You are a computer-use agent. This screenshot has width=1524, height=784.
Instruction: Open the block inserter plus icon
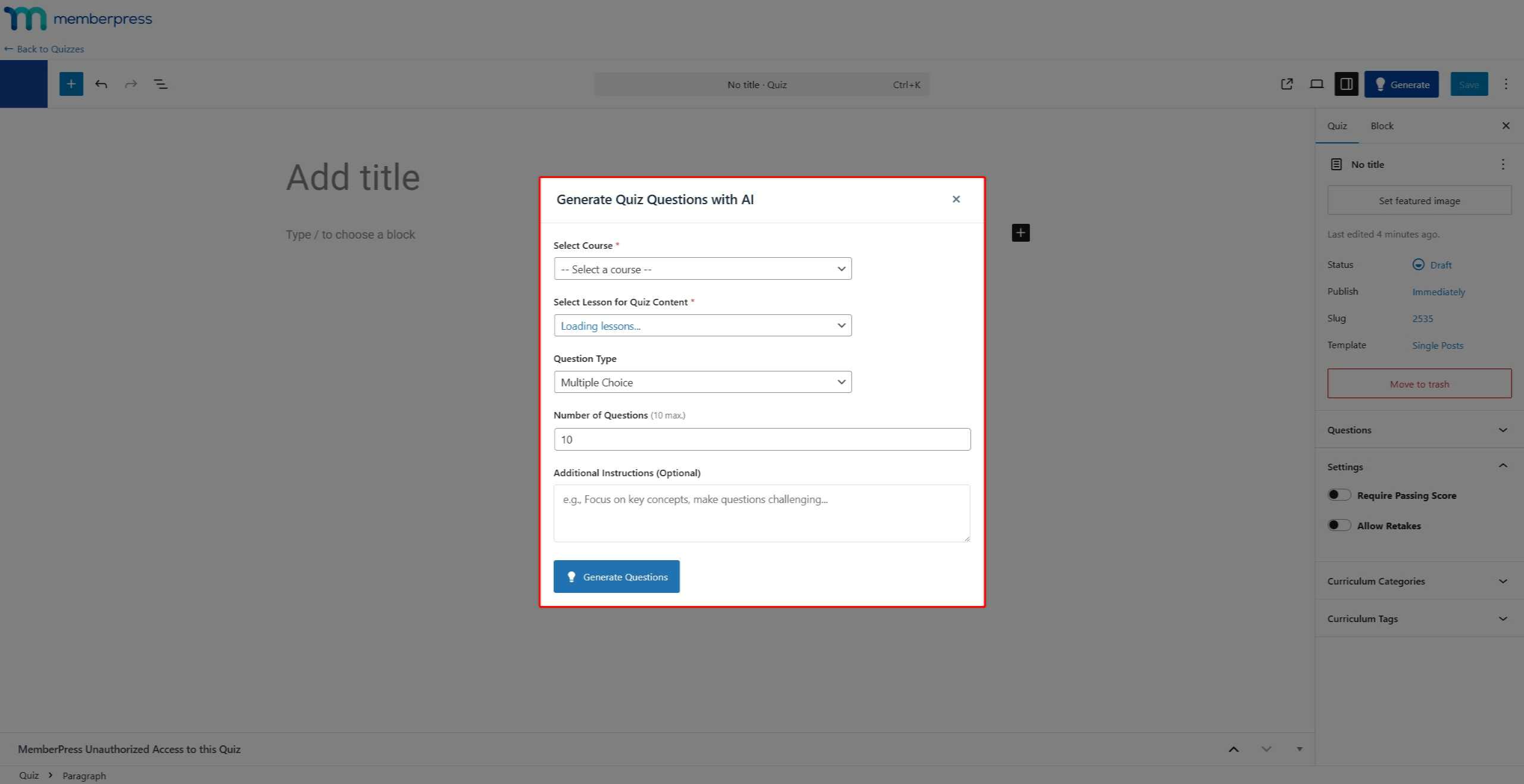pos(71,84)
